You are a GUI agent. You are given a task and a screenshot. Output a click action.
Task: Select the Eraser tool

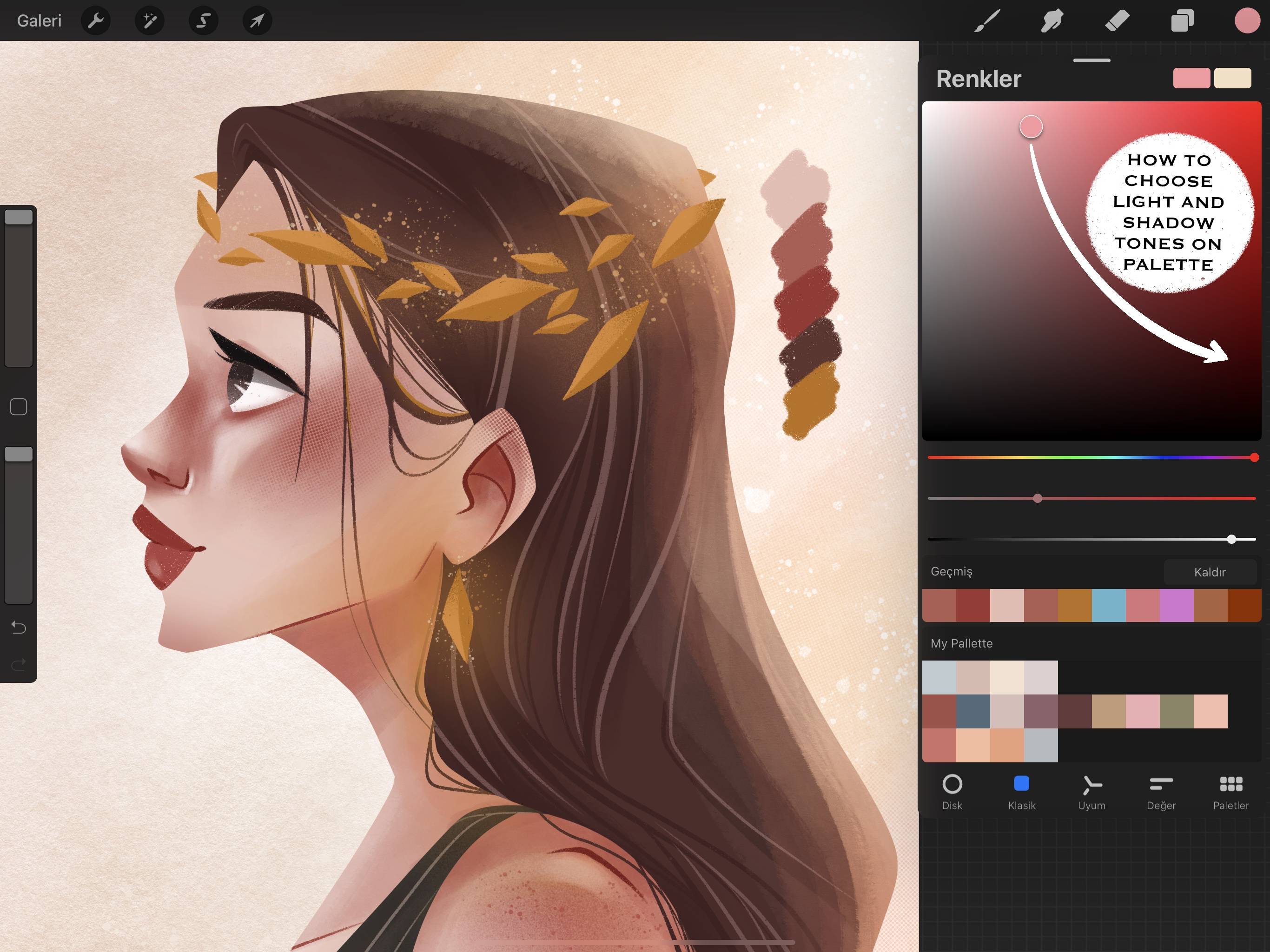[x=1117, y=20]
